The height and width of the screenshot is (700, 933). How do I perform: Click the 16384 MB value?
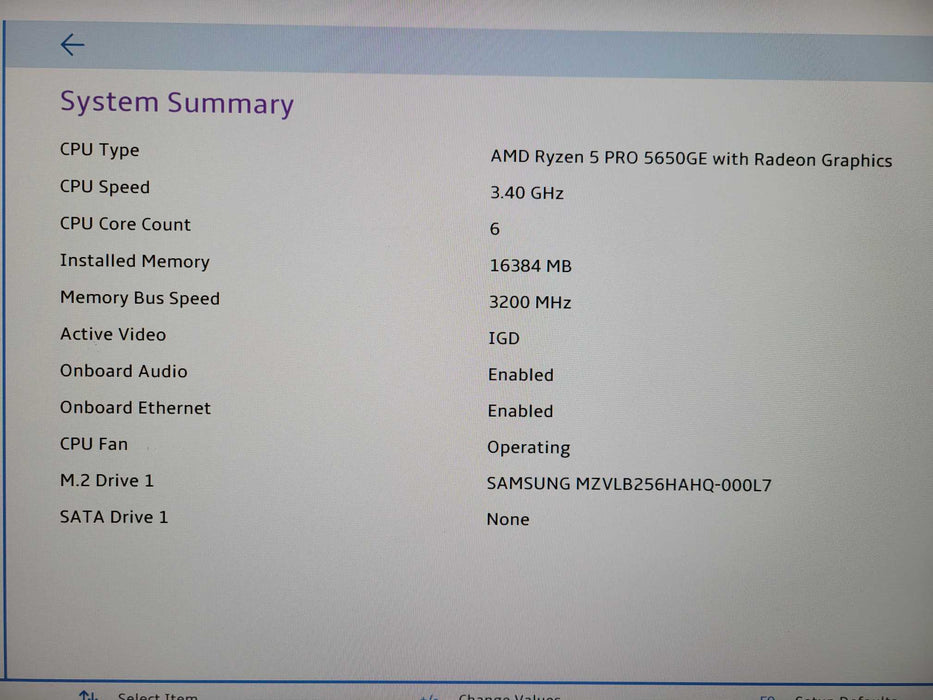tap(530, 265)
